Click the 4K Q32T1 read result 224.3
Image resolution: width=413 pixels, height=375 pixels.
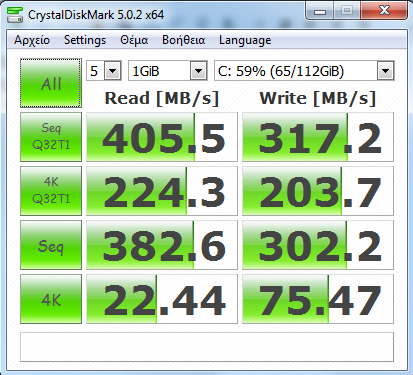point(162,191)
